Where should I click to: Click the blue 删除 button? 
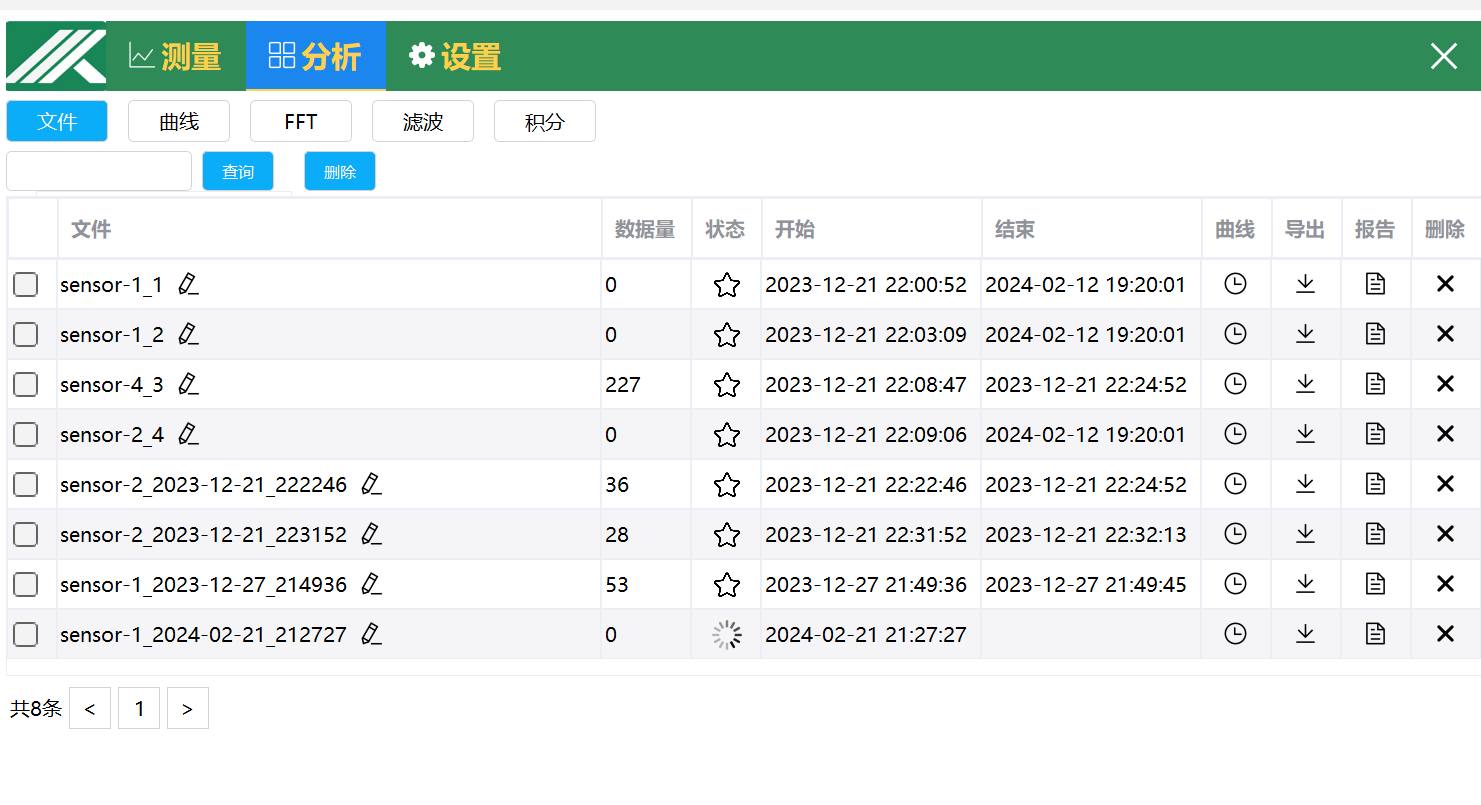coord(340,171)
